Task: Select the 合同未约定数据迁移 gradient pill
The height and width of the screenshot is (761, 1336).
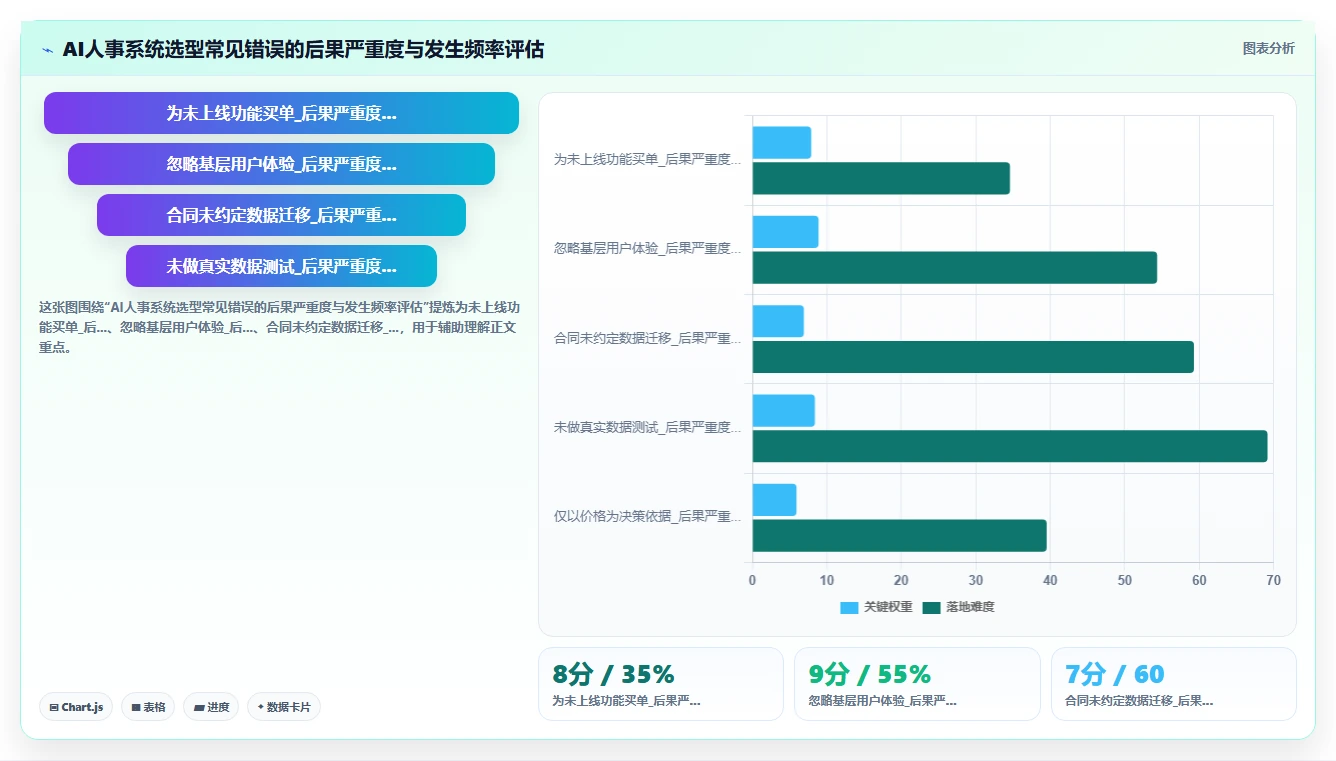Action: coord(281,215)
